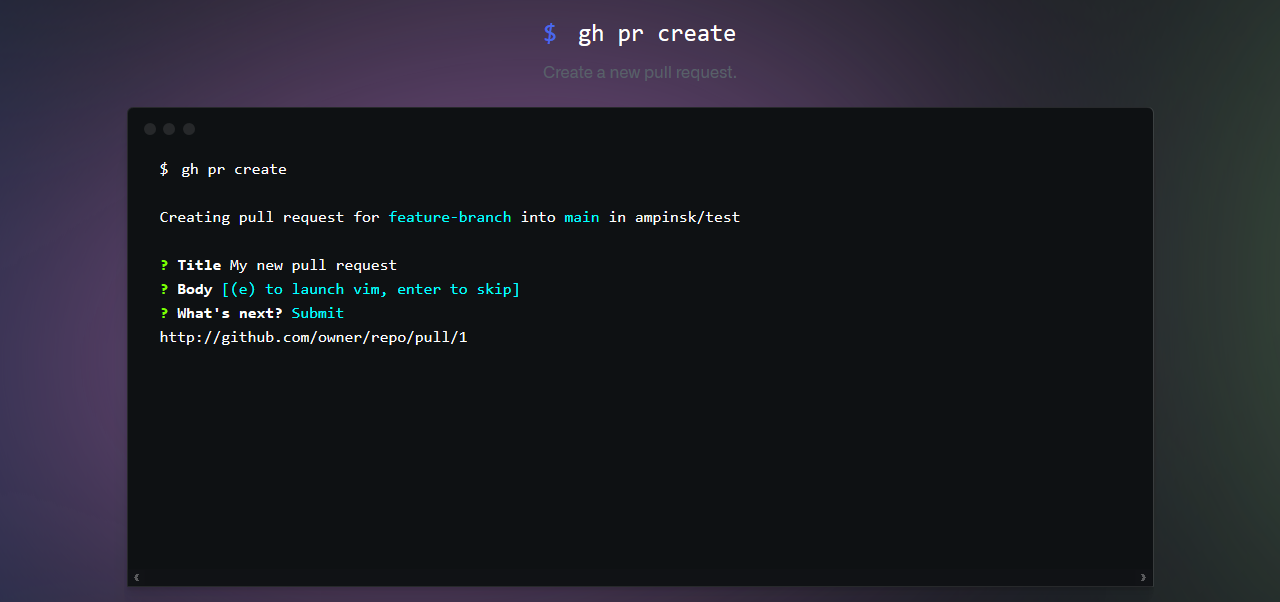
Task: Click the progress bar beneath the terminal window
Action: click(x=639, y=576)
